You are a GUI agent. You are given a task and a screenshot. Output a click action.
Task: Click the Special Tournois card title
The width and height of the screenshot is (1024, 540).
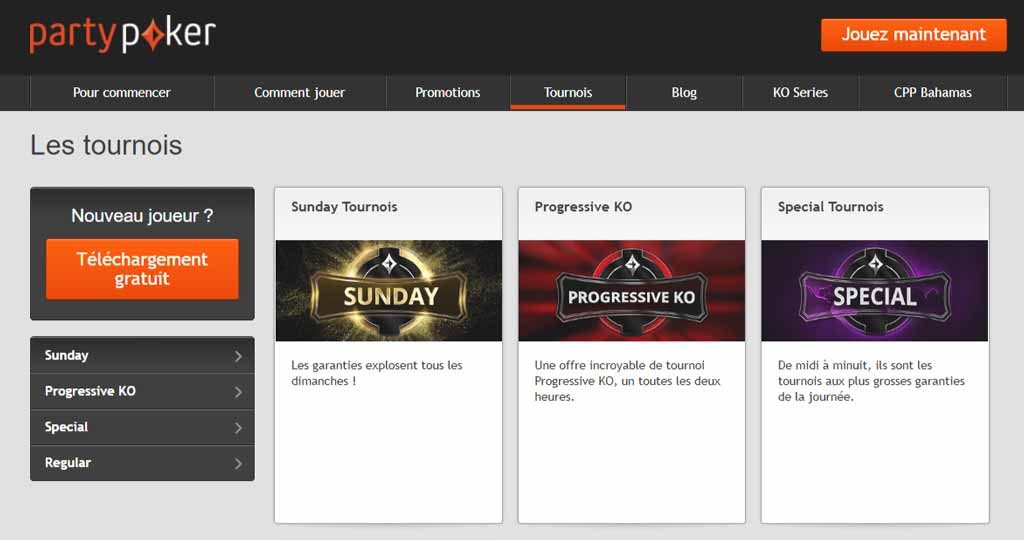point(831,207)
